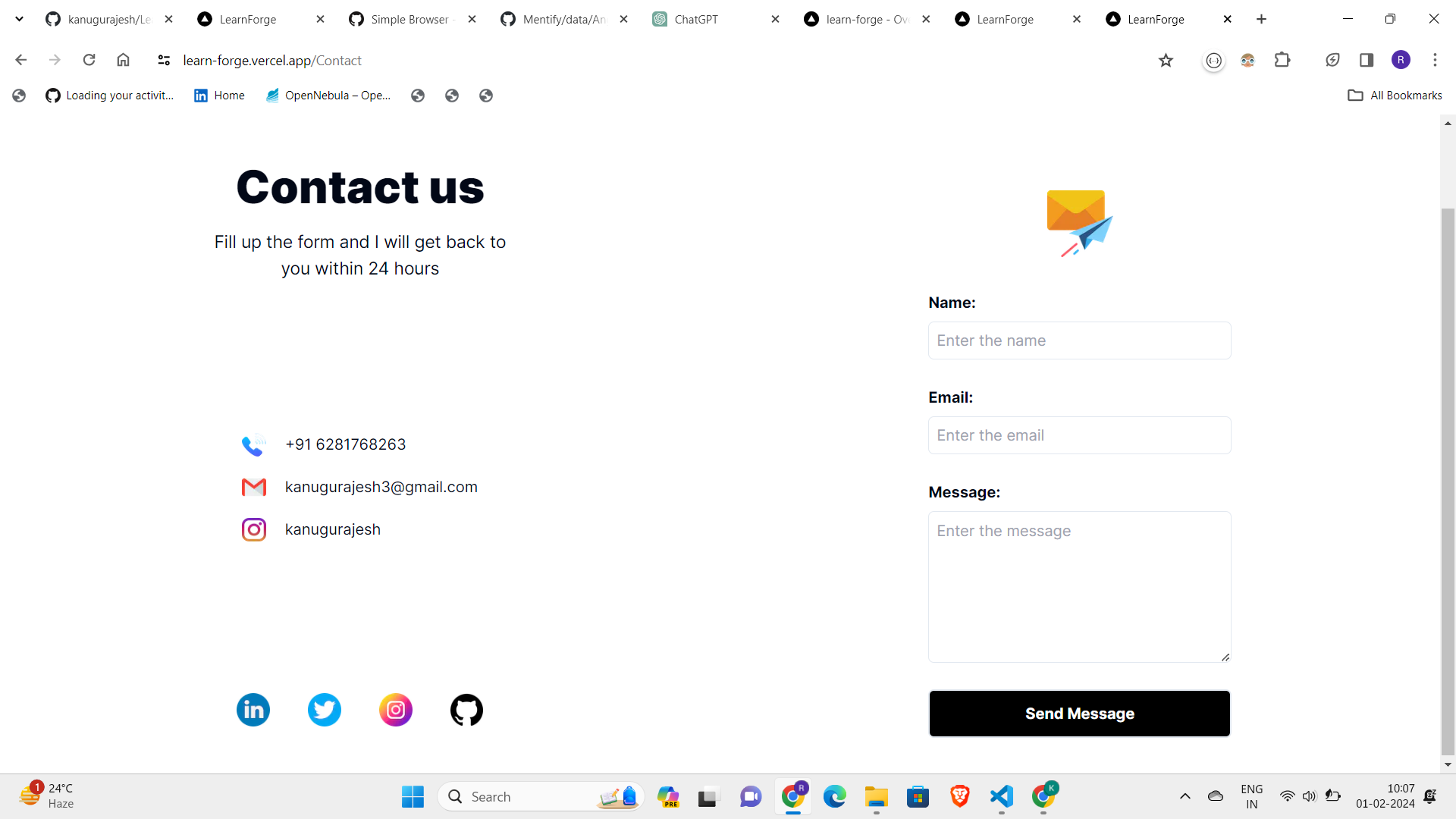This screenshot has height=819, width=1456.
Task: Open the Twitter social icon
Action: pyautogui.click(x=325, y=710)
